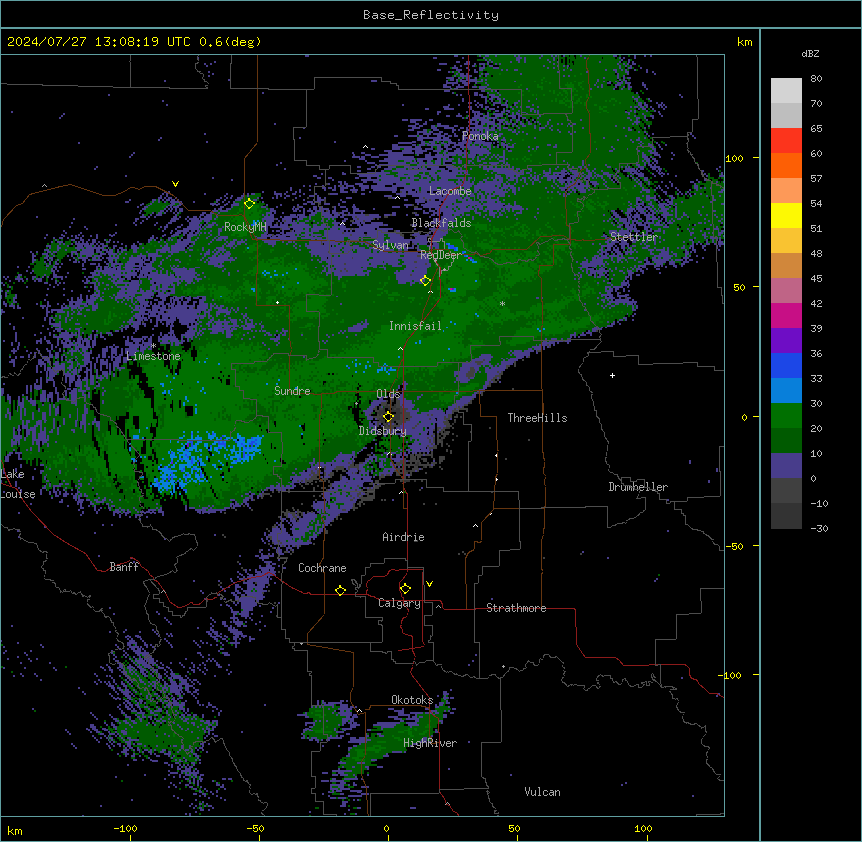Select the Lacombe city label

point(450,191)
